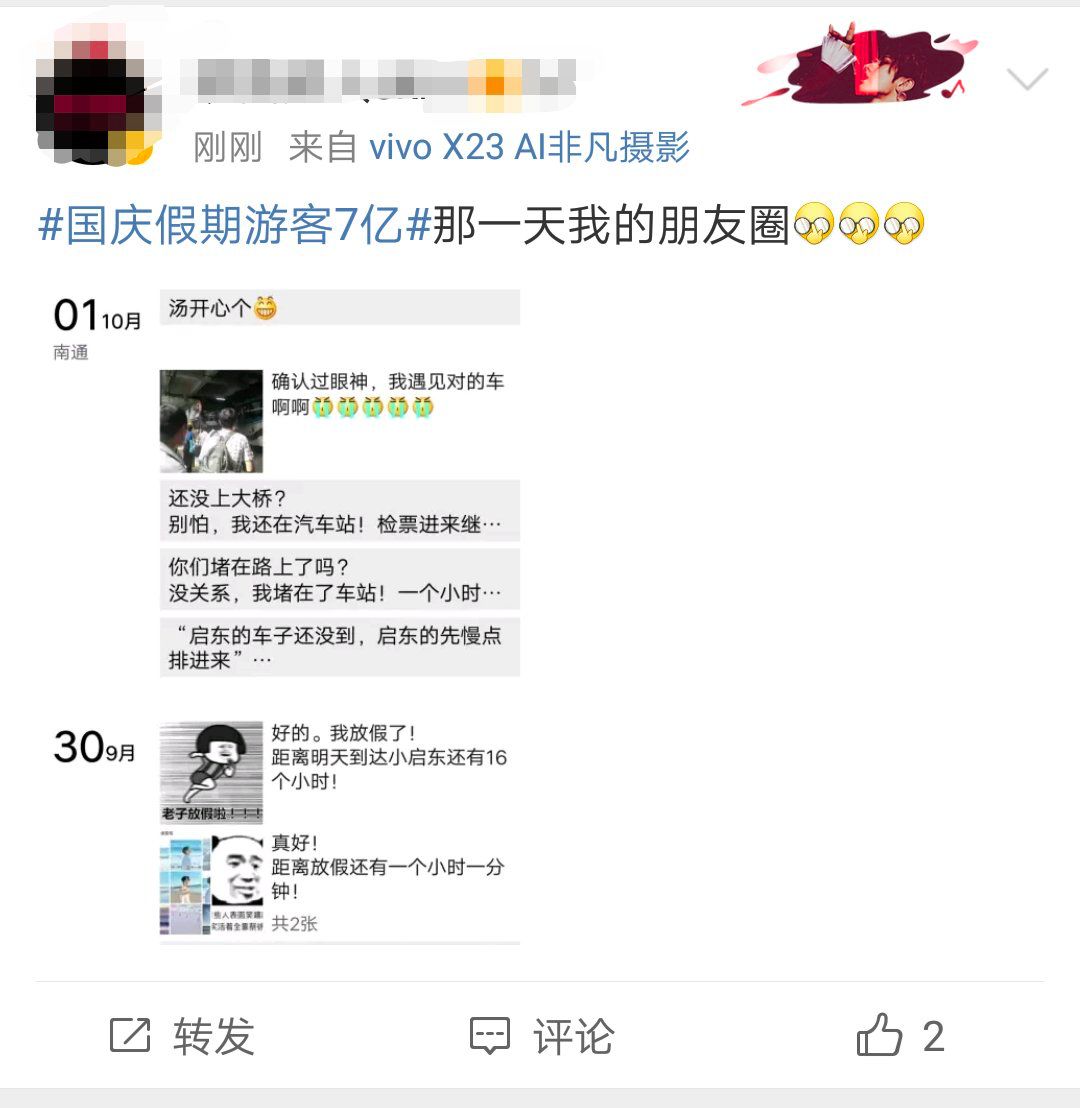1080x1108 pixels.
Task: Tap the 还没上大桥 text entry
Action: (340, 511)
